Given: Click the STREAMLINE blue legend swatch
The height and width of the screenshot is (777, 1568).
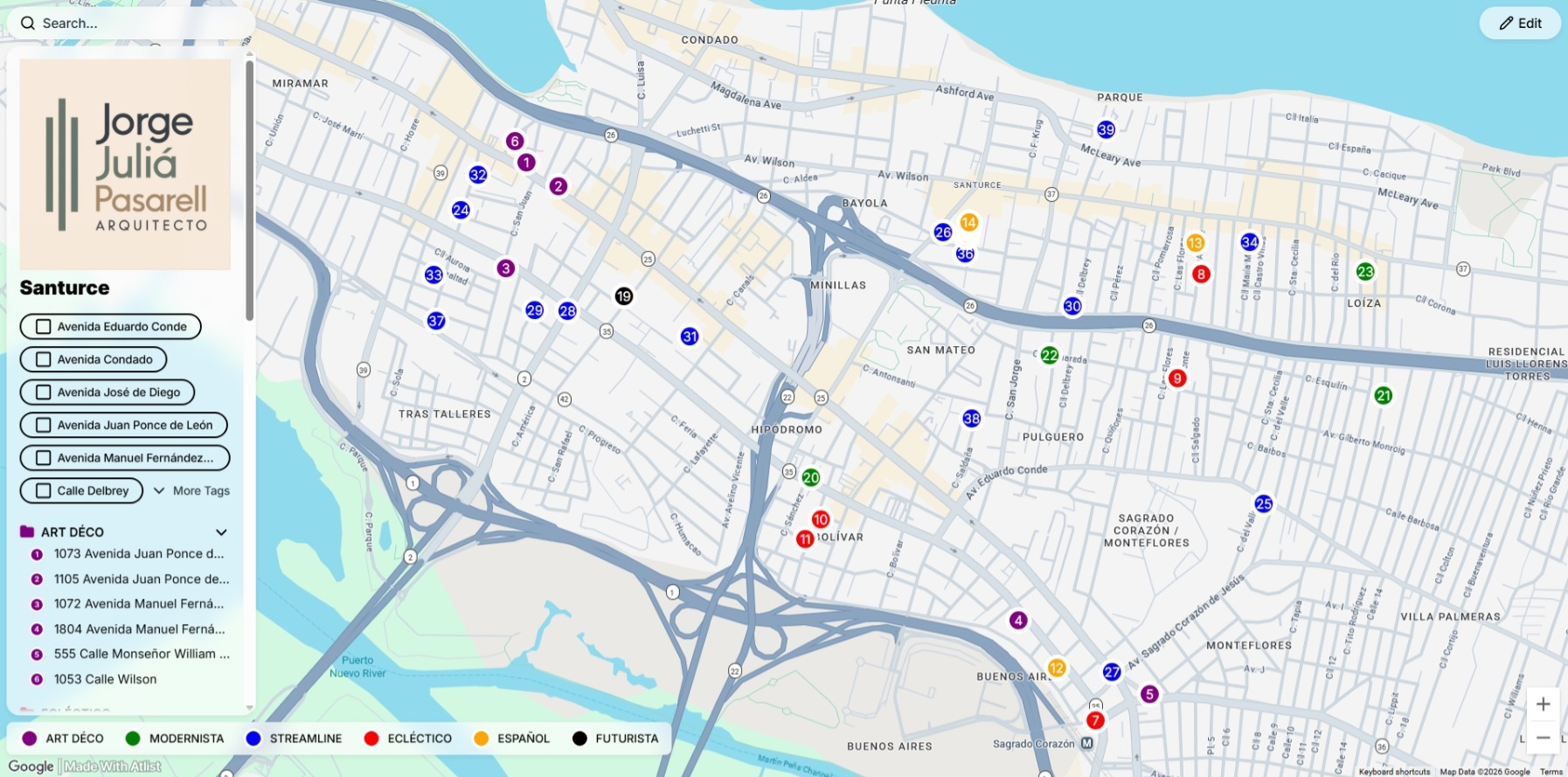Looking at the screenshot, I should click(253, 739).
